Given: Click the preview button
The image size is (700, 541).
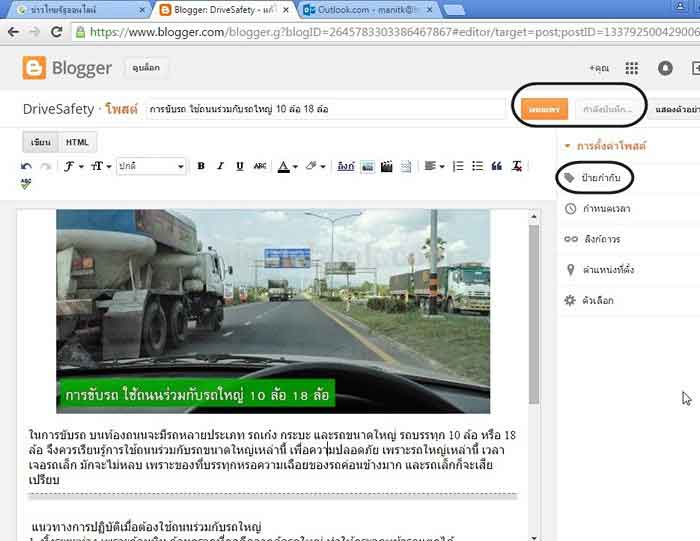Looking at the screenshot, I should coord(675,109).
